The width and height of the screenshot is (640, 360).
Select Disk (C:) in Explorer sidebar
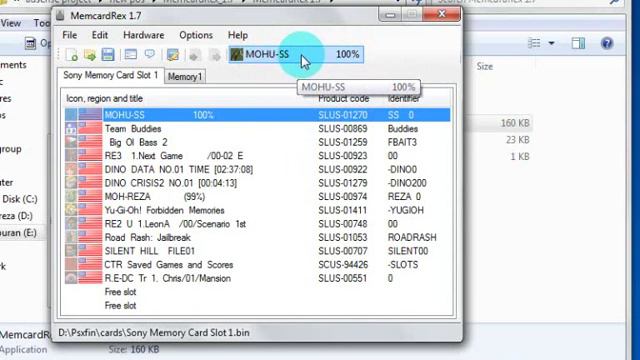coord(19,199)
